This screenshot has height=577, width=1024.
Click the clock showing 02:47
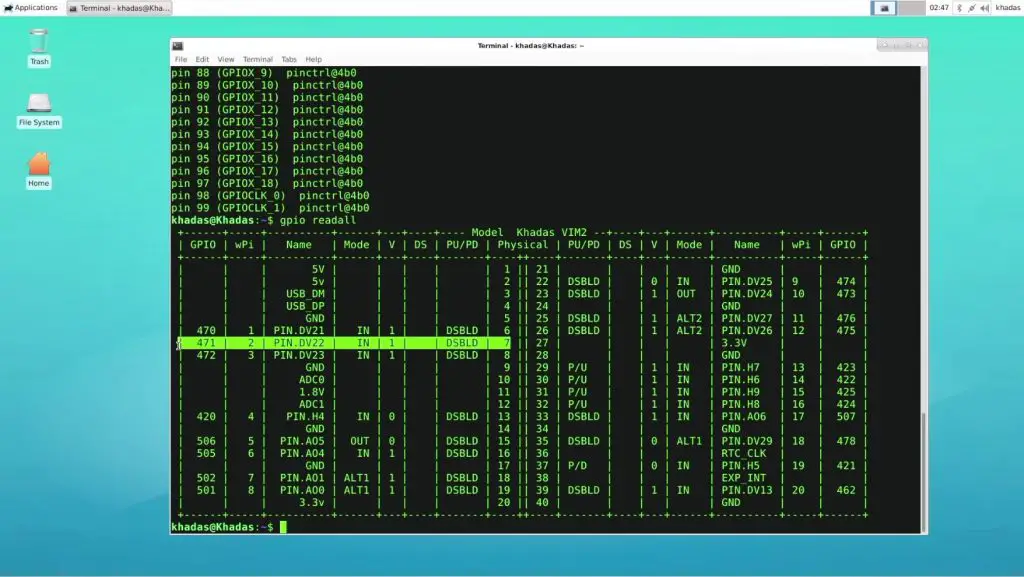tap(938, 7)
